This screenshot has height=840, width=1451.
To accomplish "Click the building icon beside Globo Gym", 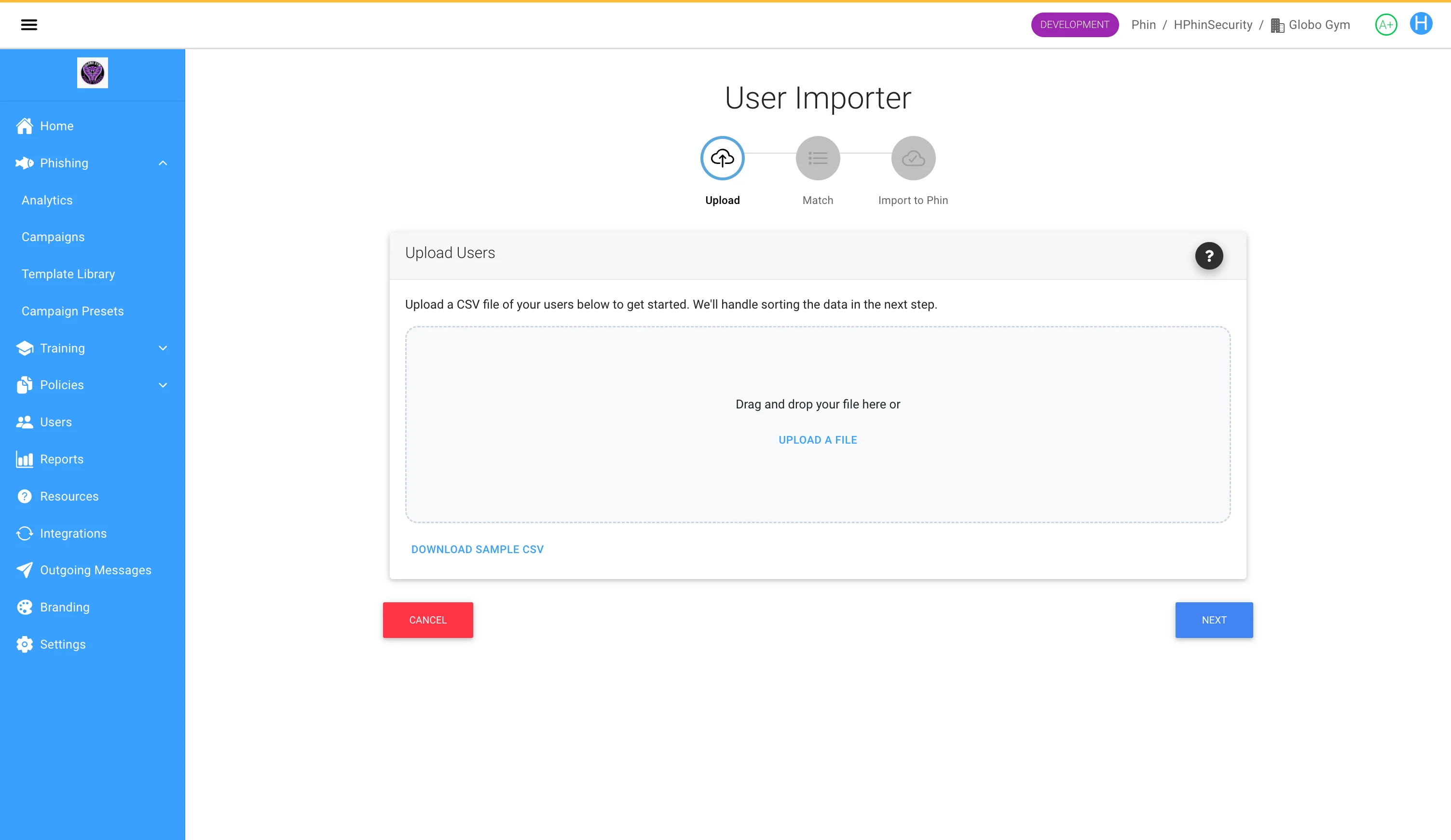I will pyautogui.click(x=1277, y=26).
